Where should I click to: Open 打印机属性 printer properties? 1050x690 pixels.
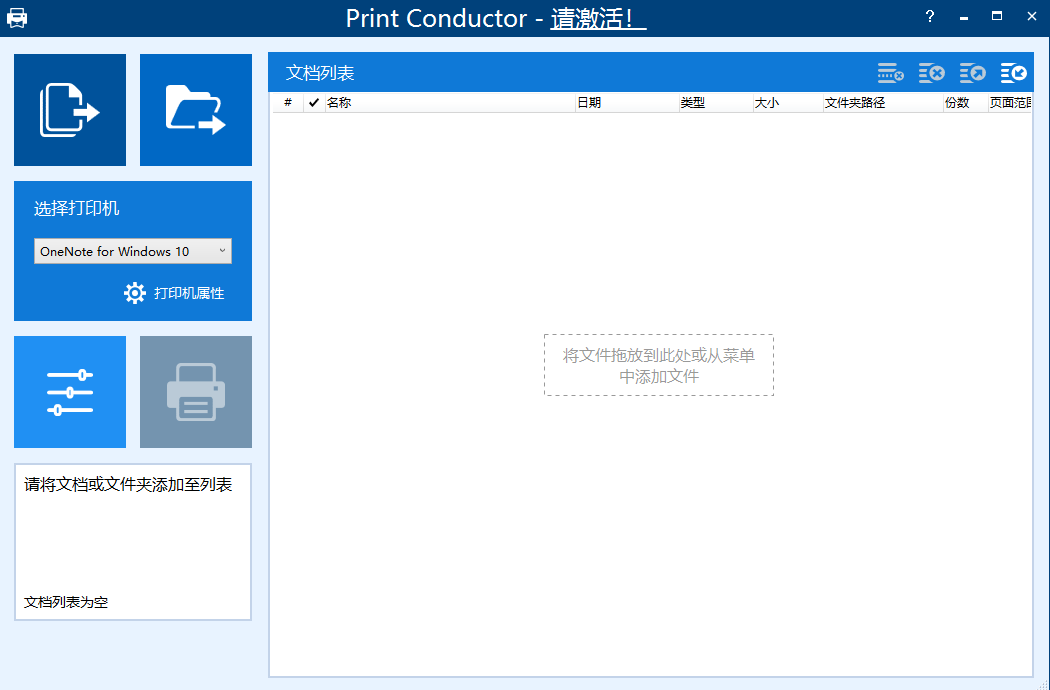click(177, 293)
